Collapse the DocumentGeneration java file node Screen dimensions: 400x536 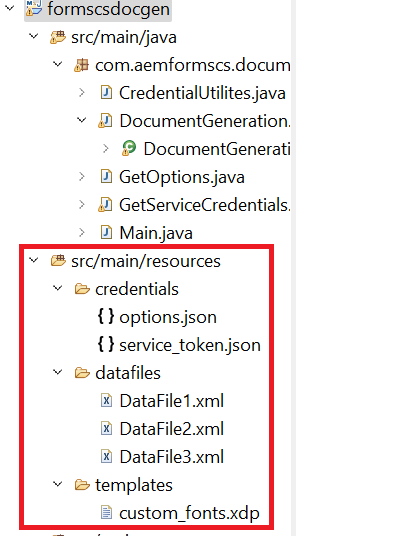[81, 120]
